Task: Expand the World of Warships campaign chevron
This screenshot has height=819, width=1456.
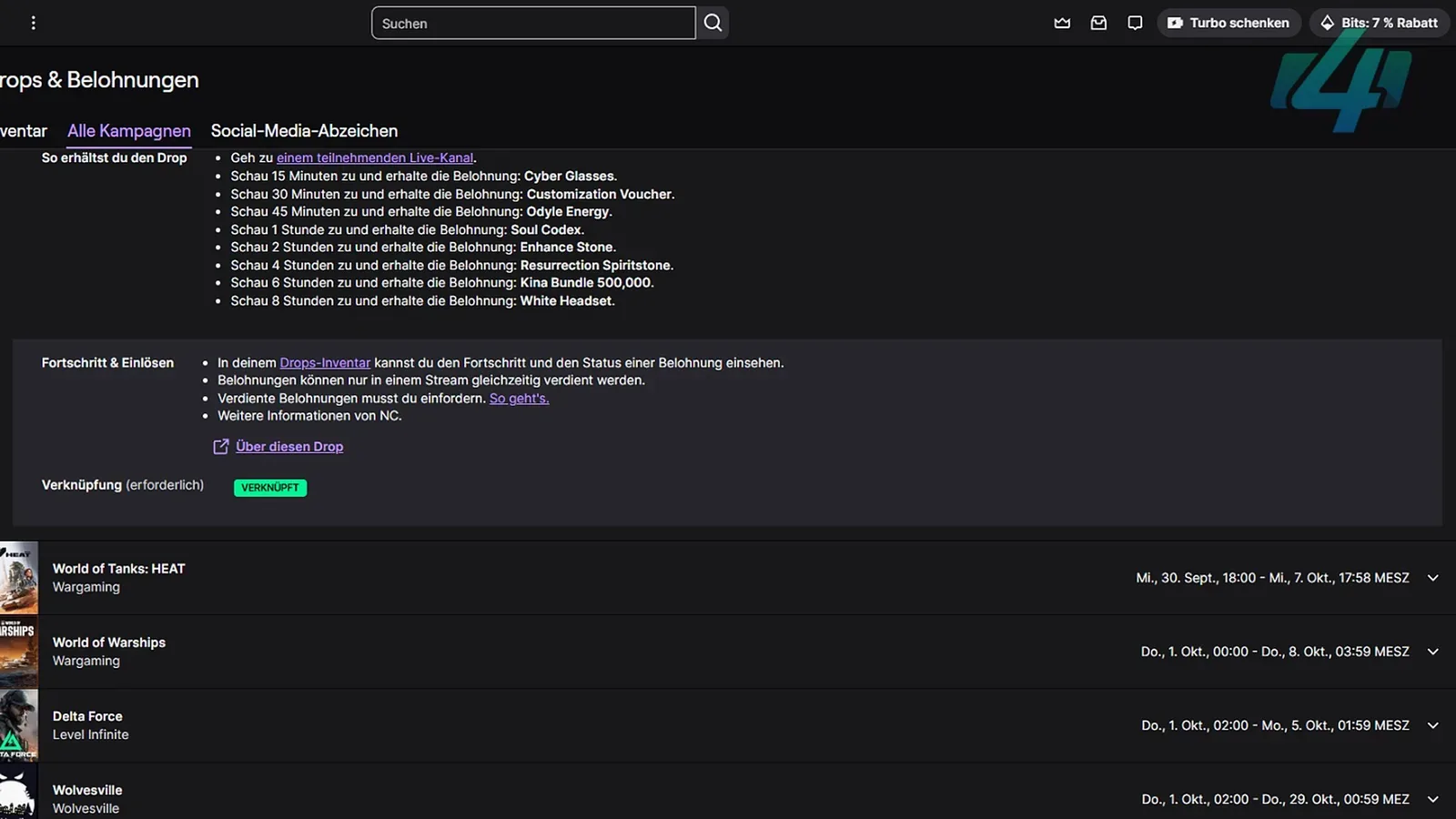Action: click(1433, 652)
